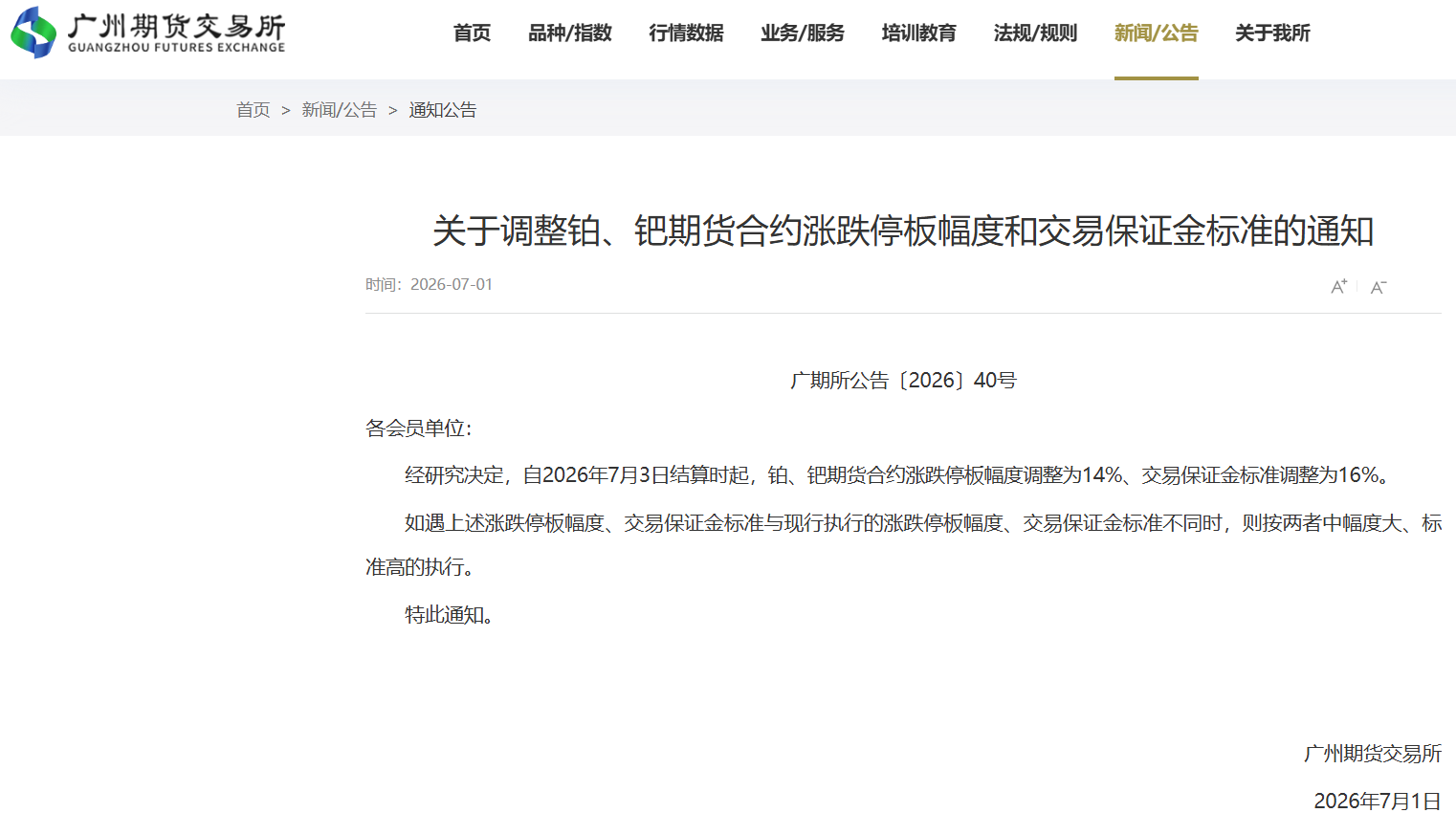
Task: Click the announcement number 广期所公告〔2026〕40号
Action: pos(903,381)
